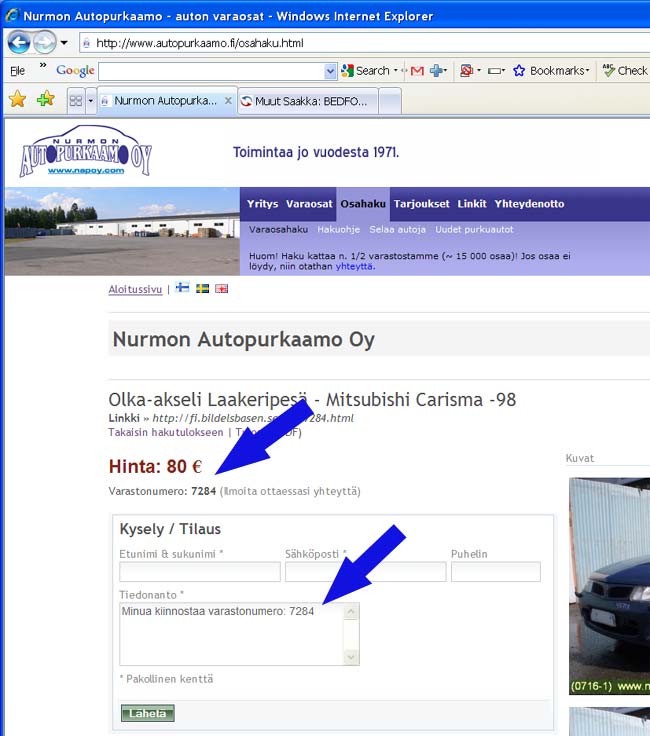Open the Yritys navigation item

tap(262, 204)
